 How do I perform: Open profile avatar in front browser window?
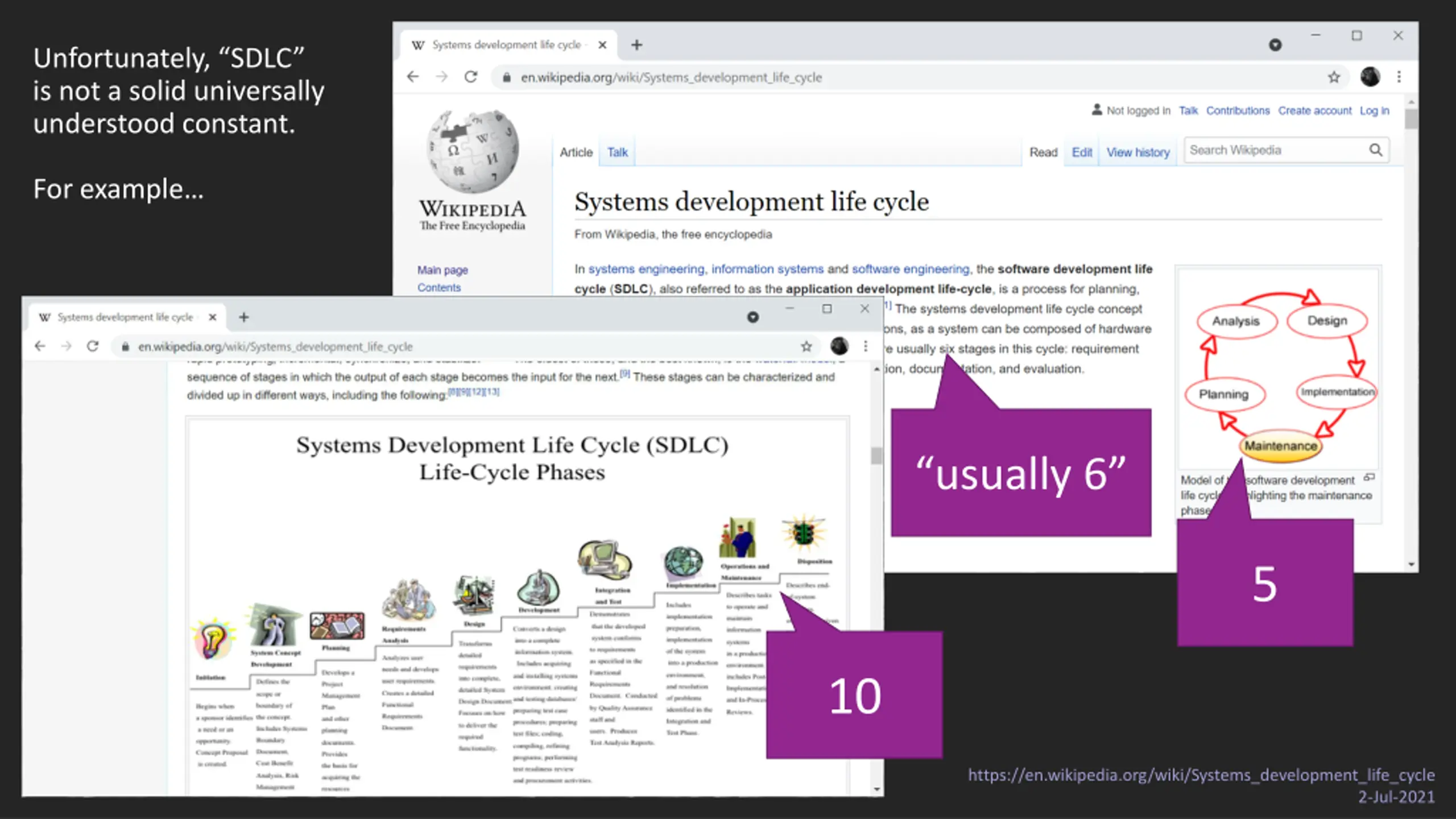point(839,346)
